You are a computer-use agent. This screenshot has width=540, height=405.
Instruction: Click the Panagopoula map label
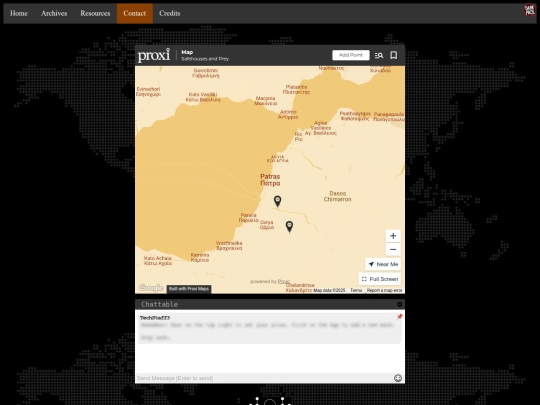coord(389,117)
